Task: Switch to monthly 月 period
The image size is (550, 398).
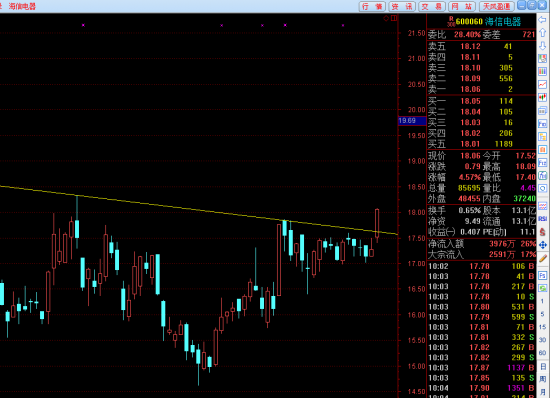Action: point(542,392)
